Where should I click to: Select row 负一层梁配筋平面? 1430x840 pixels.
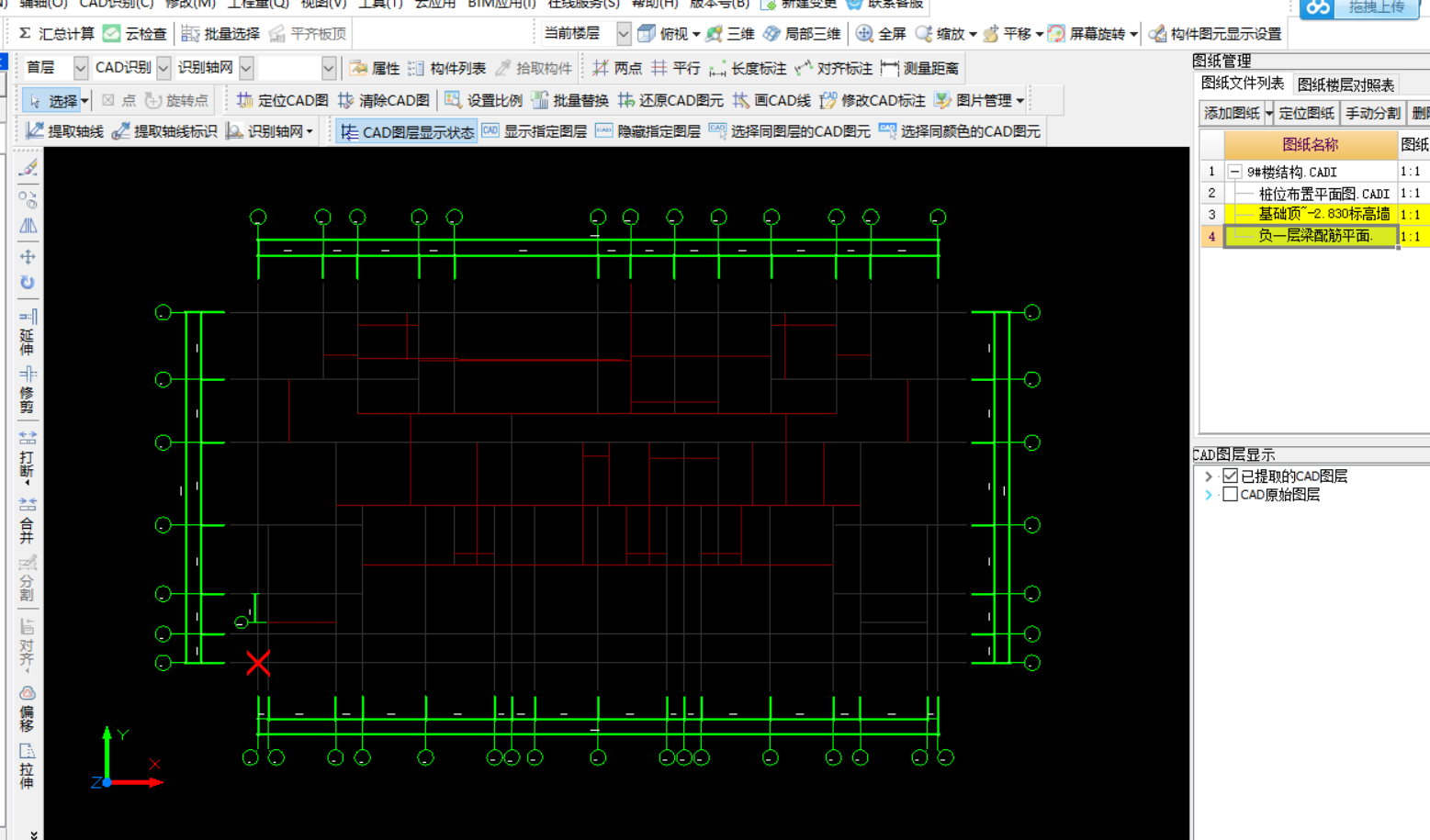tap(1312, 236)
